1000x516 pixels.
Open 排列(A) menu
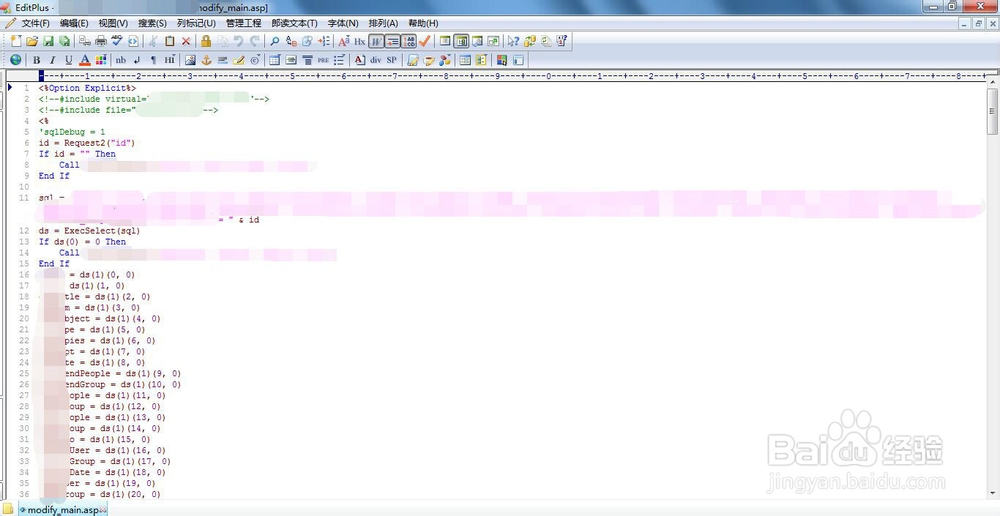(383, 23)
